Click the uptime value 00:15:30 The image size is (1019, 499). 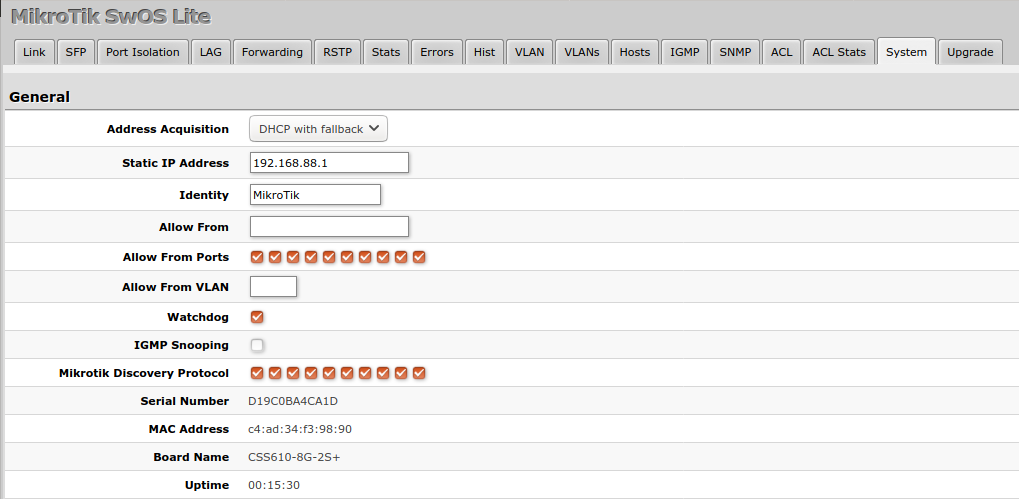[x=274, y=485]
